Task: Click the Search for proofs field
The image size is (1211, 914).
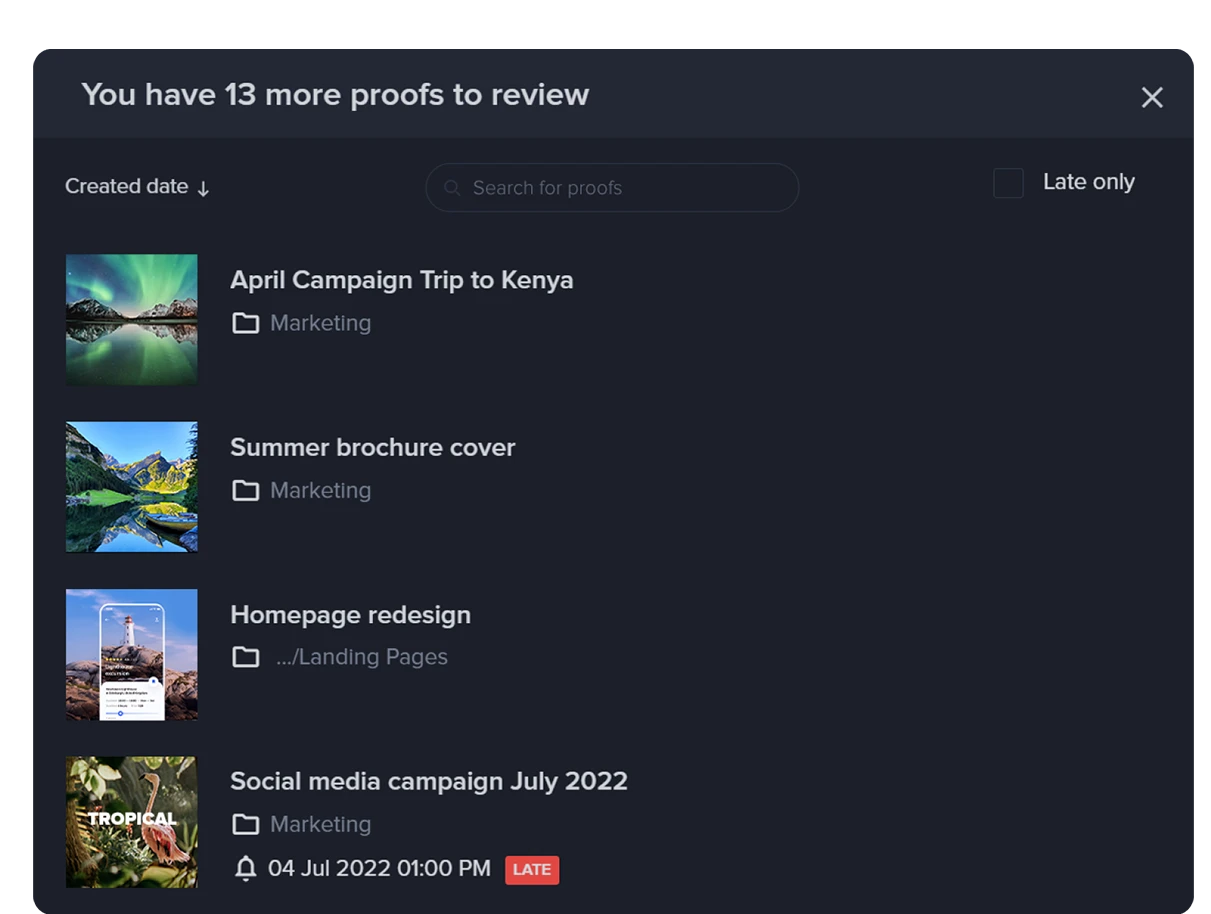Action: click(620, 188)
